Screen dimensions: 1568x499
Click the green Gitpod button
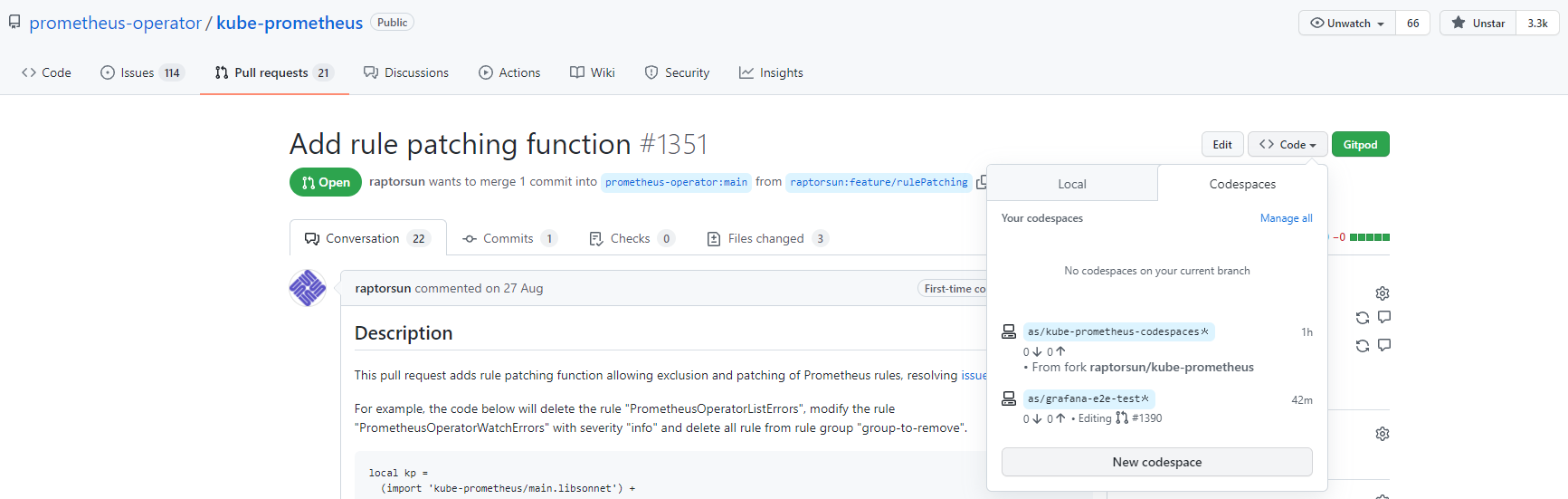coord(1360,144)
